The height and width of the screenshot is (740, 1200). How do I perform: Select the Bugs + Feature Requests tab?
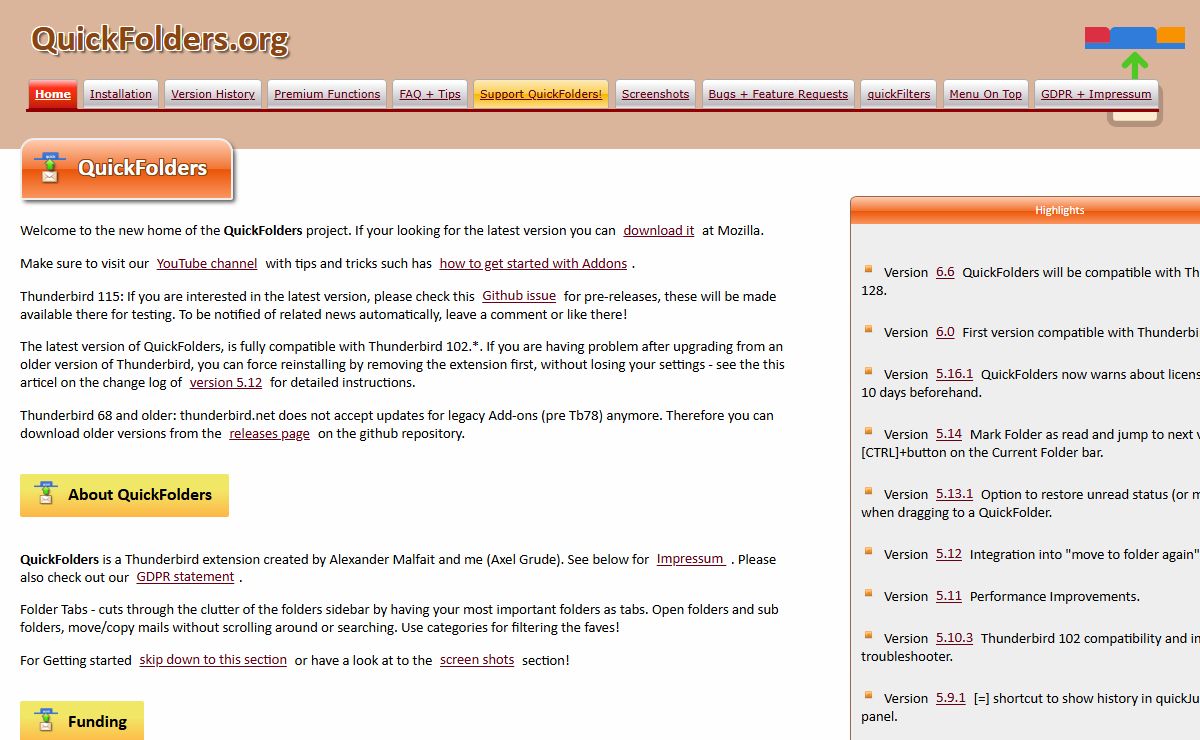point(778,94)
